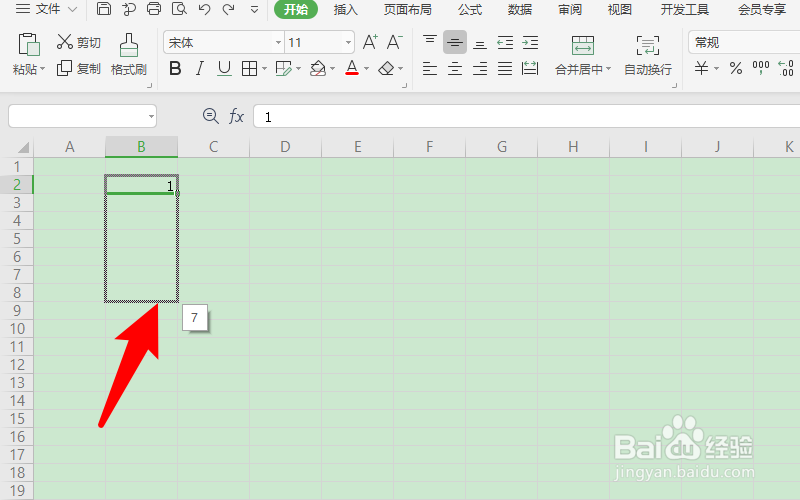Increase indent icon
The width and height of the screenshot is (800, 500).
tap(530, 42)
